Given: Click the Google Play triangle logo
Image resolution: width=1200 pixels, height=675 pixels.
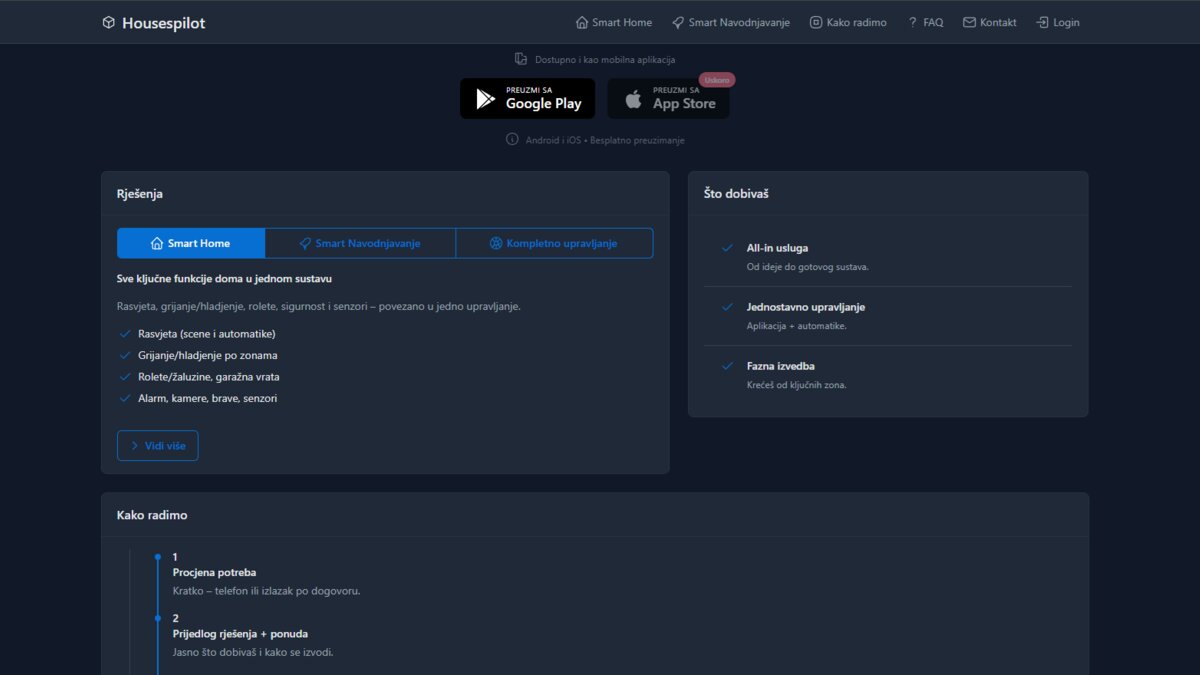Looking at the screenshot, I should (486, 99).
